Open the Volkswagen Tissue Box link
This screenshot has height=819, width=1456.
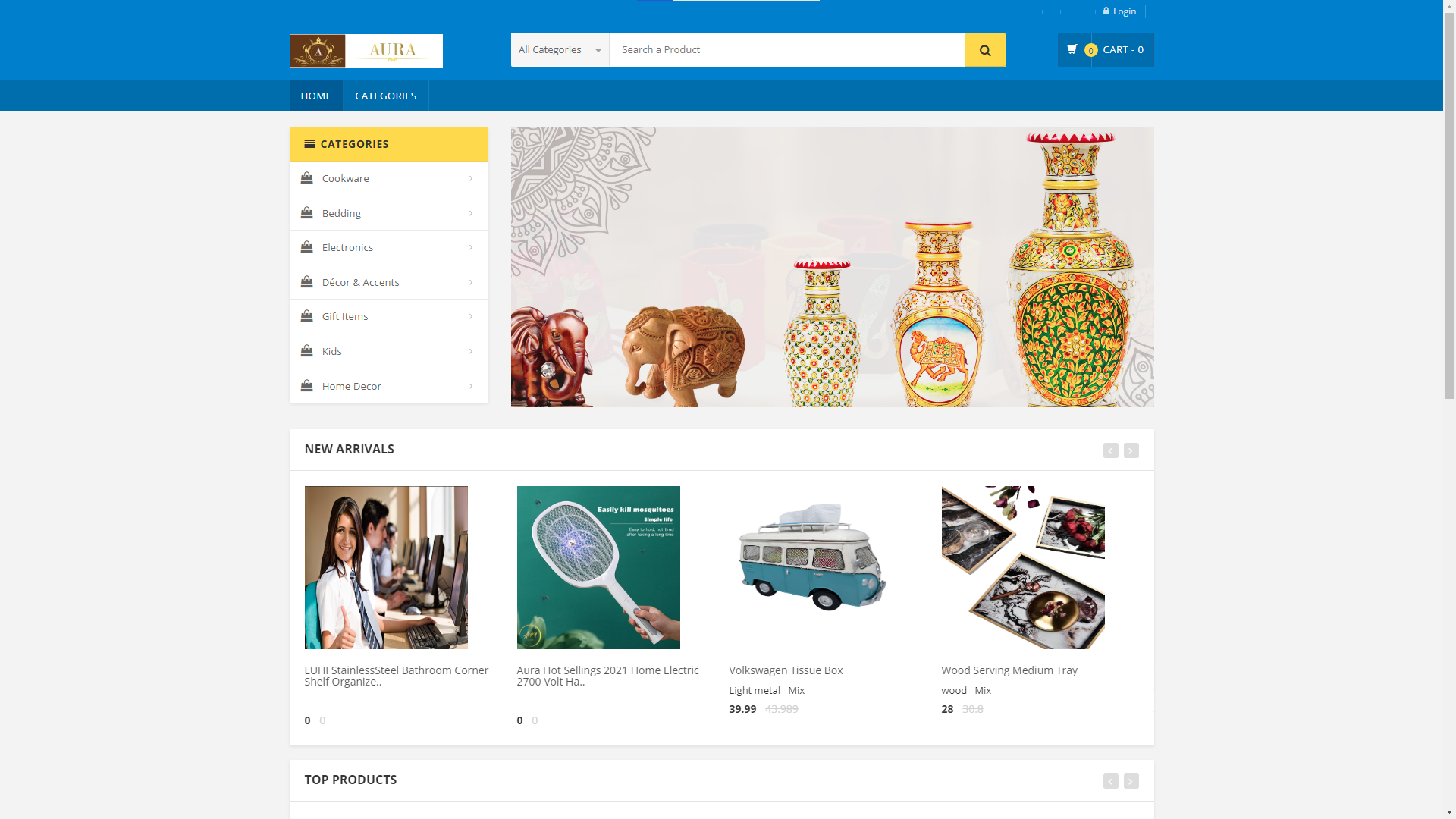click(x=786, y=670)
